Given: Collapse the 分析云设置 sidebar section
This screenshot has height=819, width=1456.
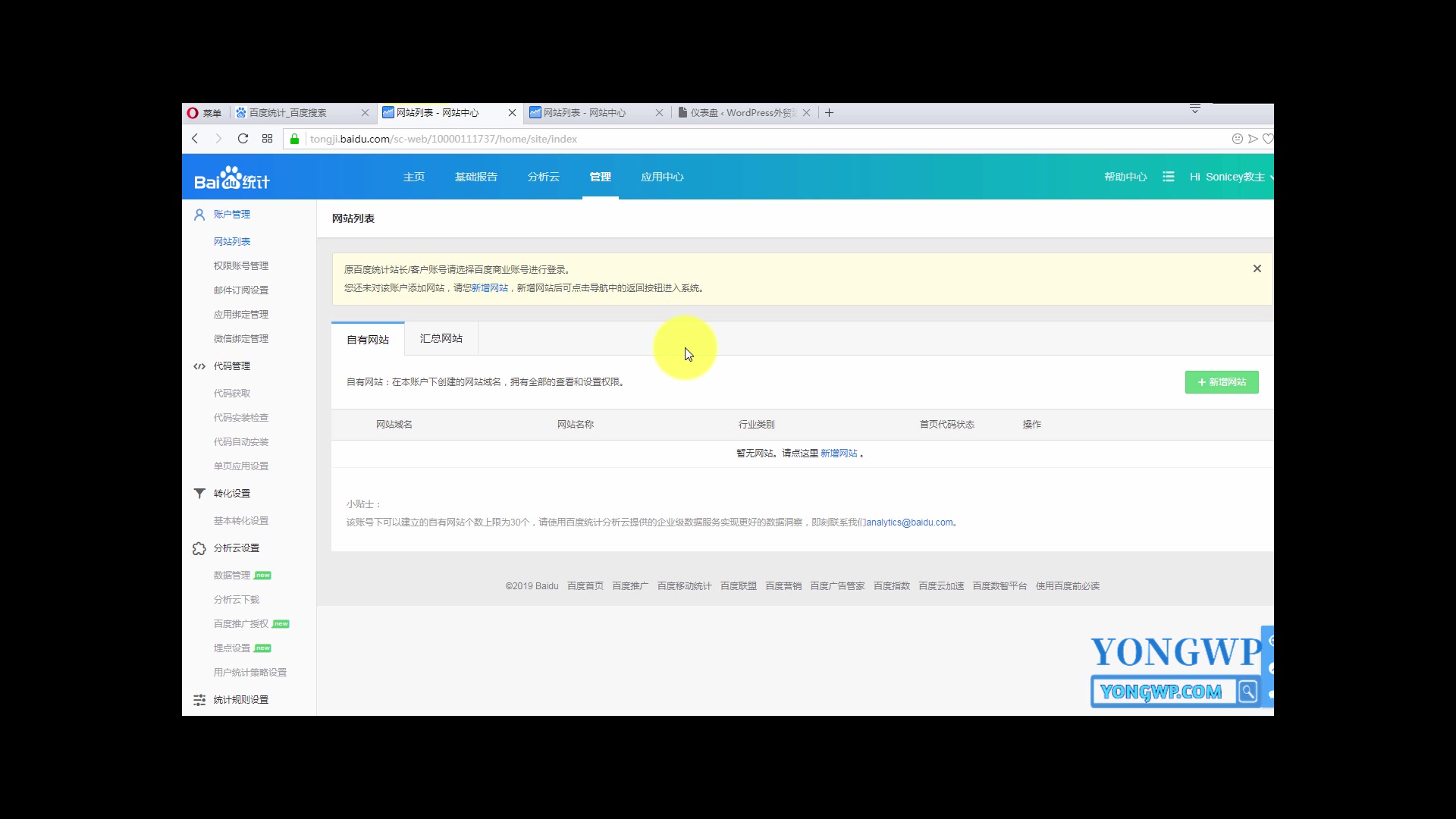Looking at the screenshot, I should pos(237,548).
